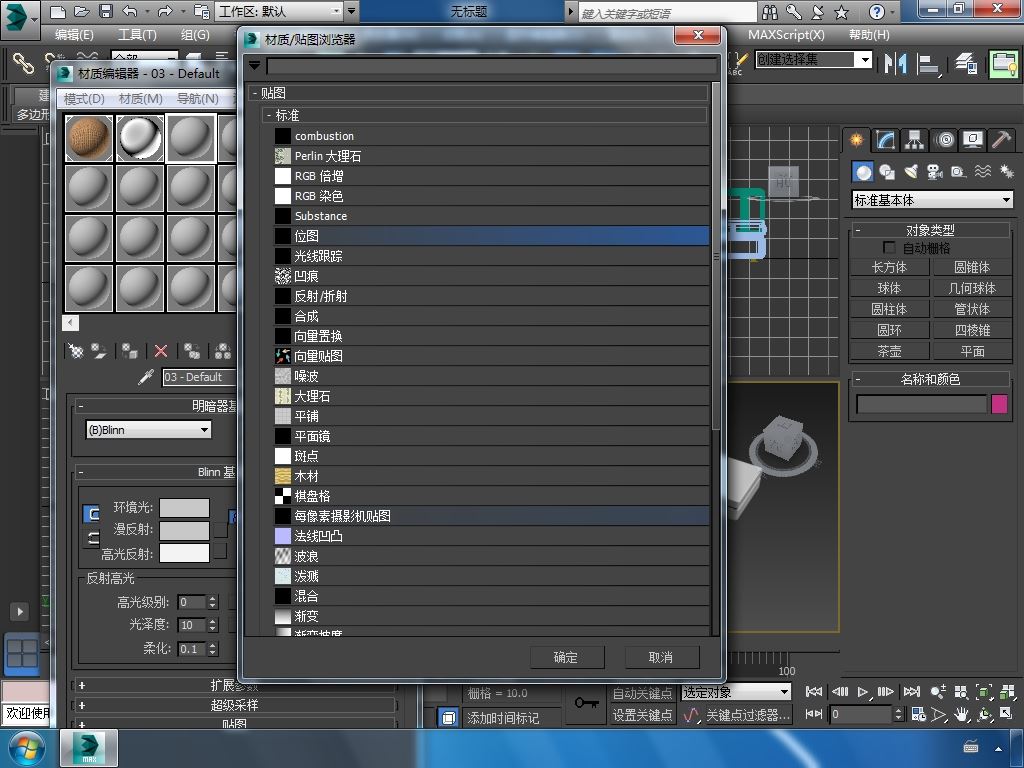This screenshot has height=768, width=1024.
Task: Open the 帮助(H) menu
Action: [x=869, y=35]
